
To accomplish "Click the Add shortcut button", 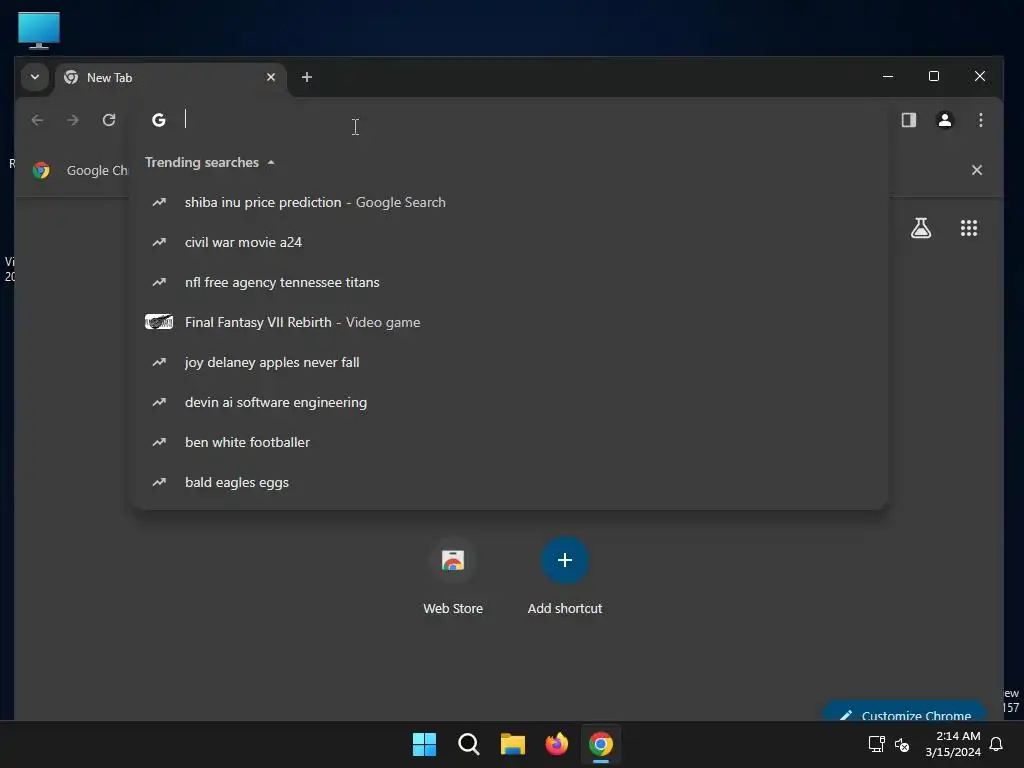I will point(565,577).
